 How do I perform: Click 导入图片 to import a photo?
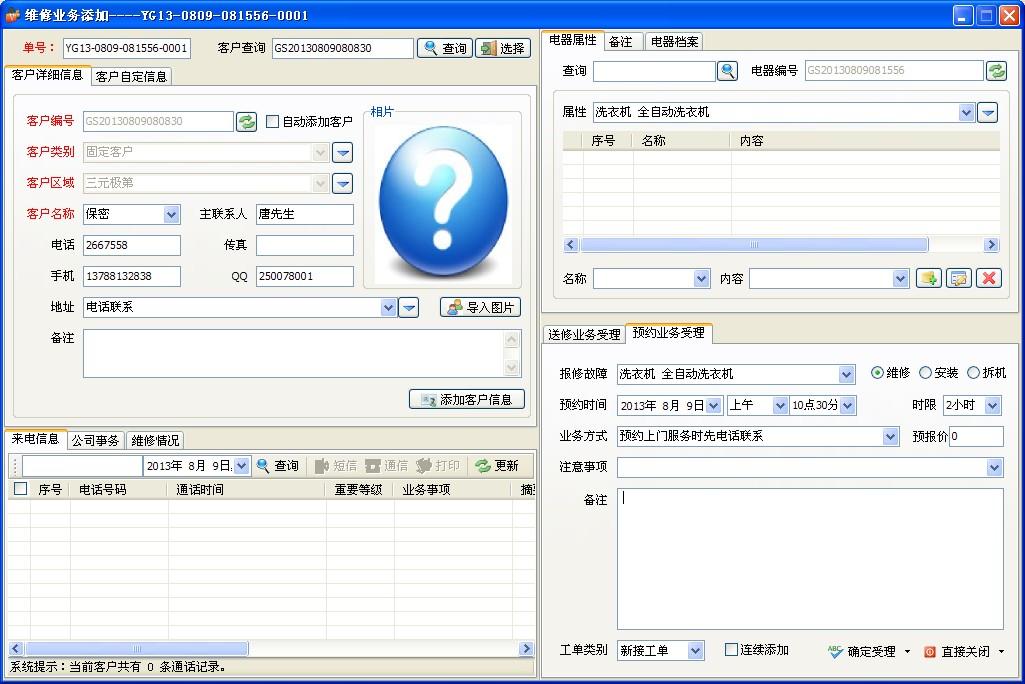point(480,307)
